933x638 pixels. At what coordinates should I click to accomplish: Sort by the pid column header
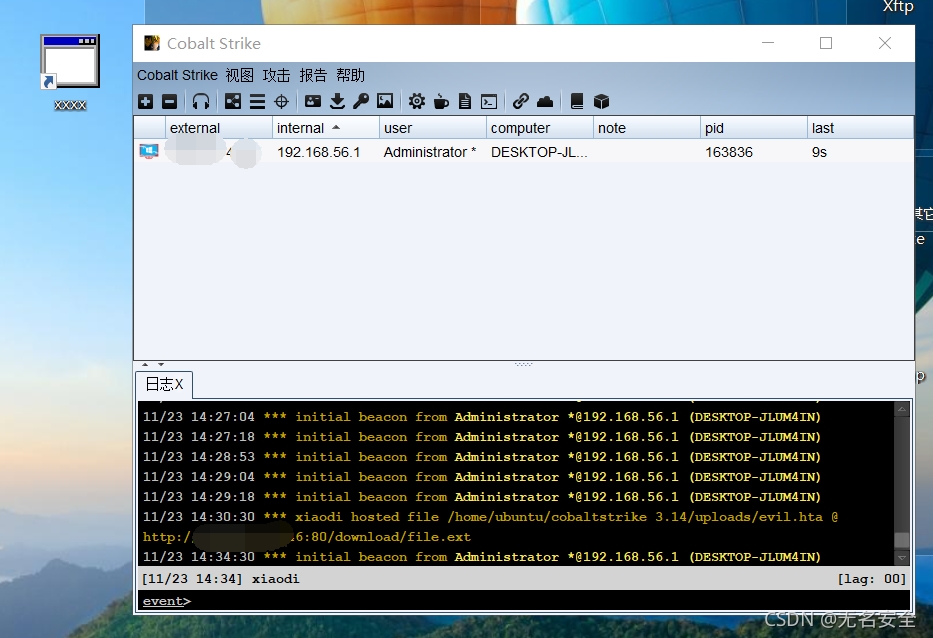(x=754, y=128)
